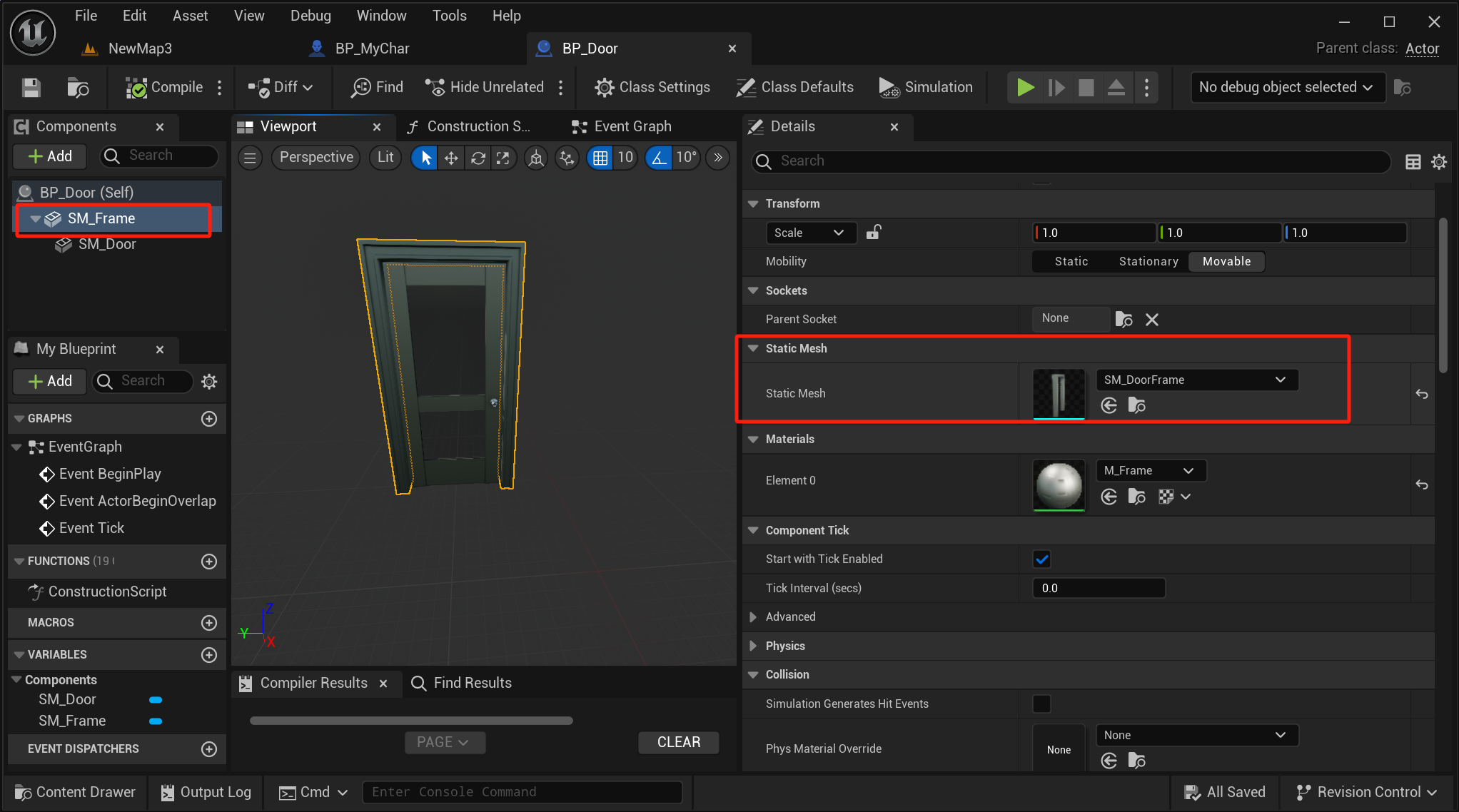Open the Asset menu

coord(190,16)
